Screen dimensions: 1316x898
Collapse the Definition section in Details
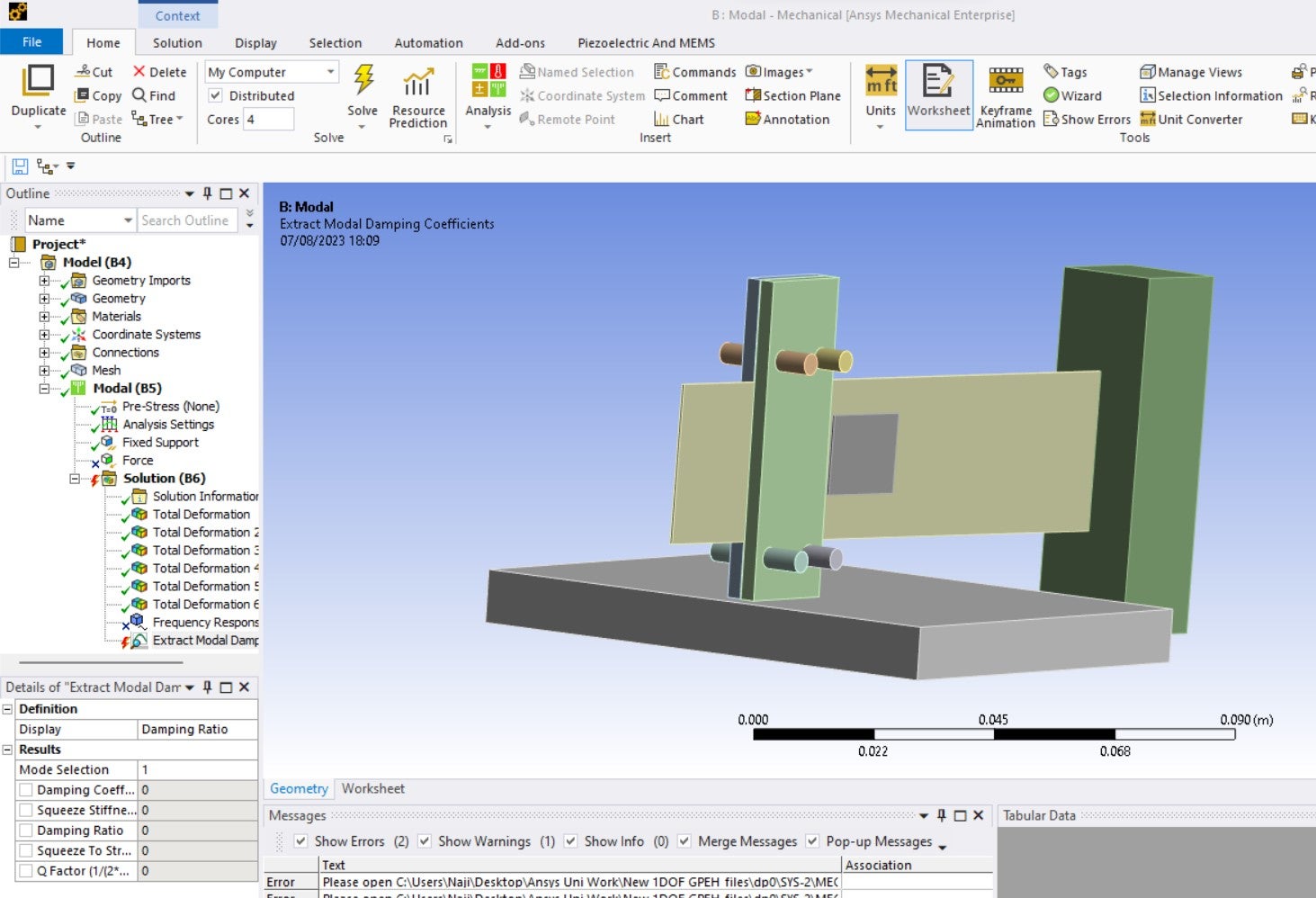point(7,709)
